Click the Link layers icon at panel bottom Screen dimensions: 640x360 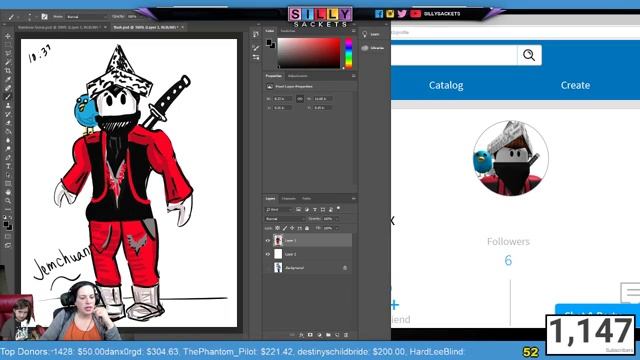292,335
